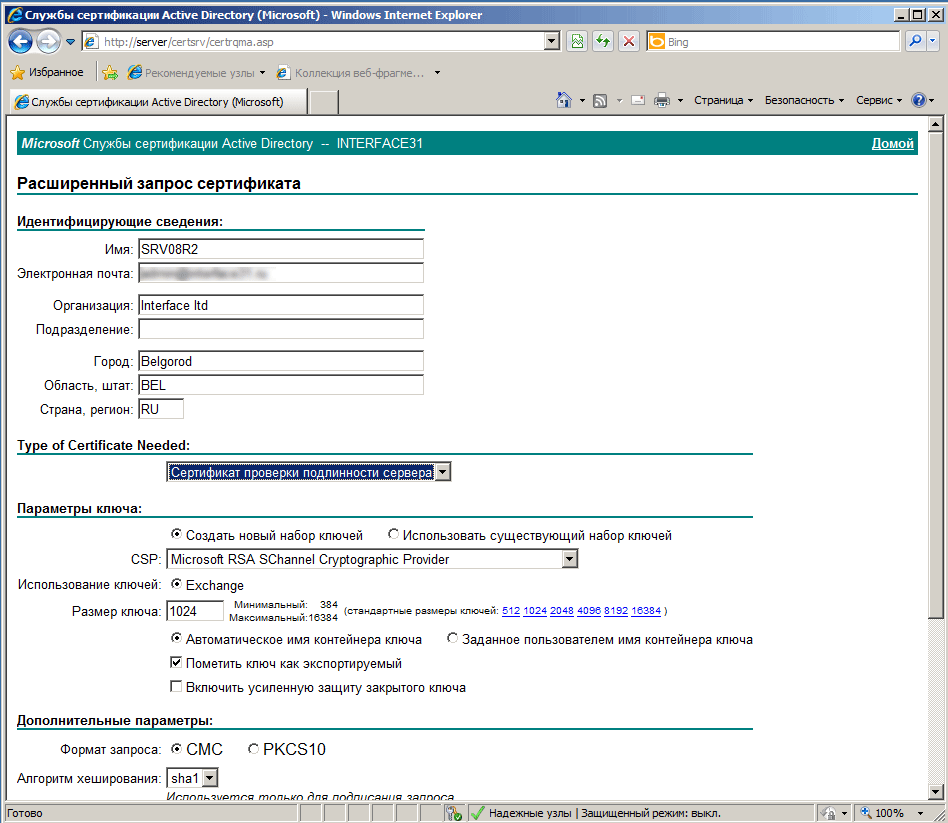948x823 pixels.
Task: Follow the Домой link
Action: pyautogui.click(x=892, y=144)
